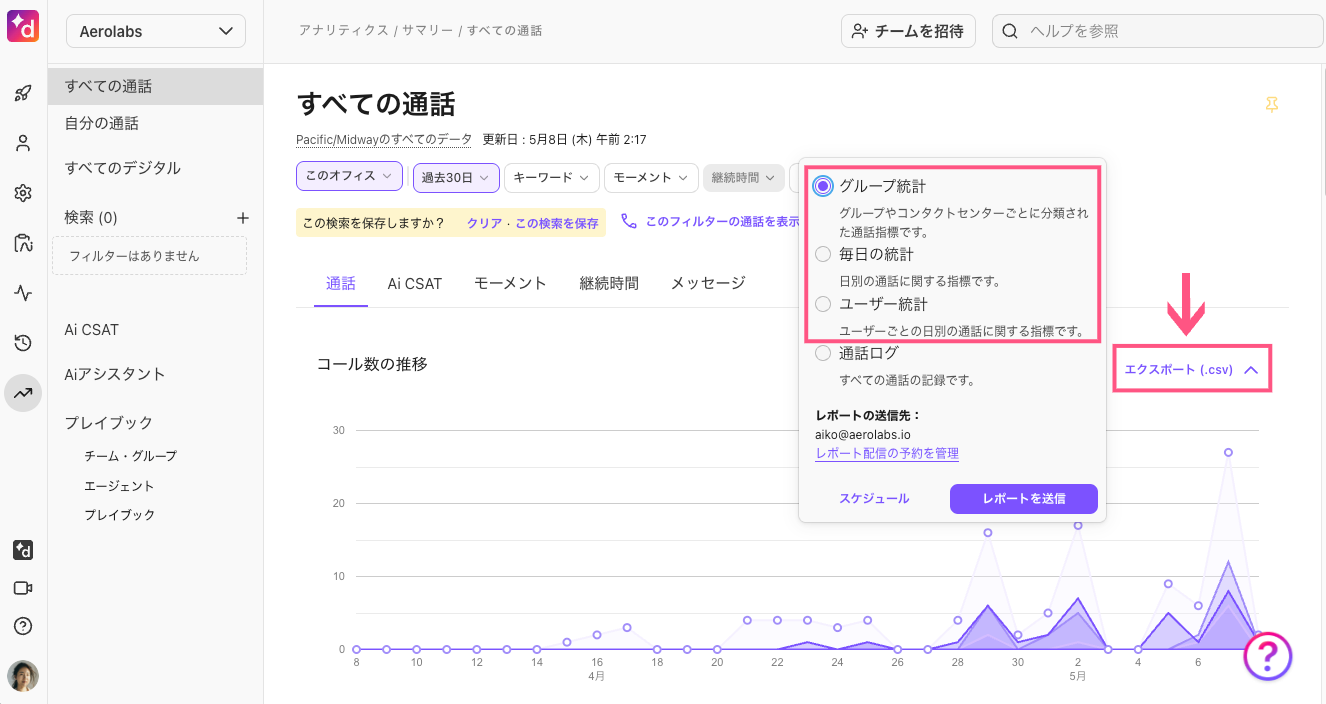Open the video meeting camera icon
1326x704 pixels.
[23, 588]
